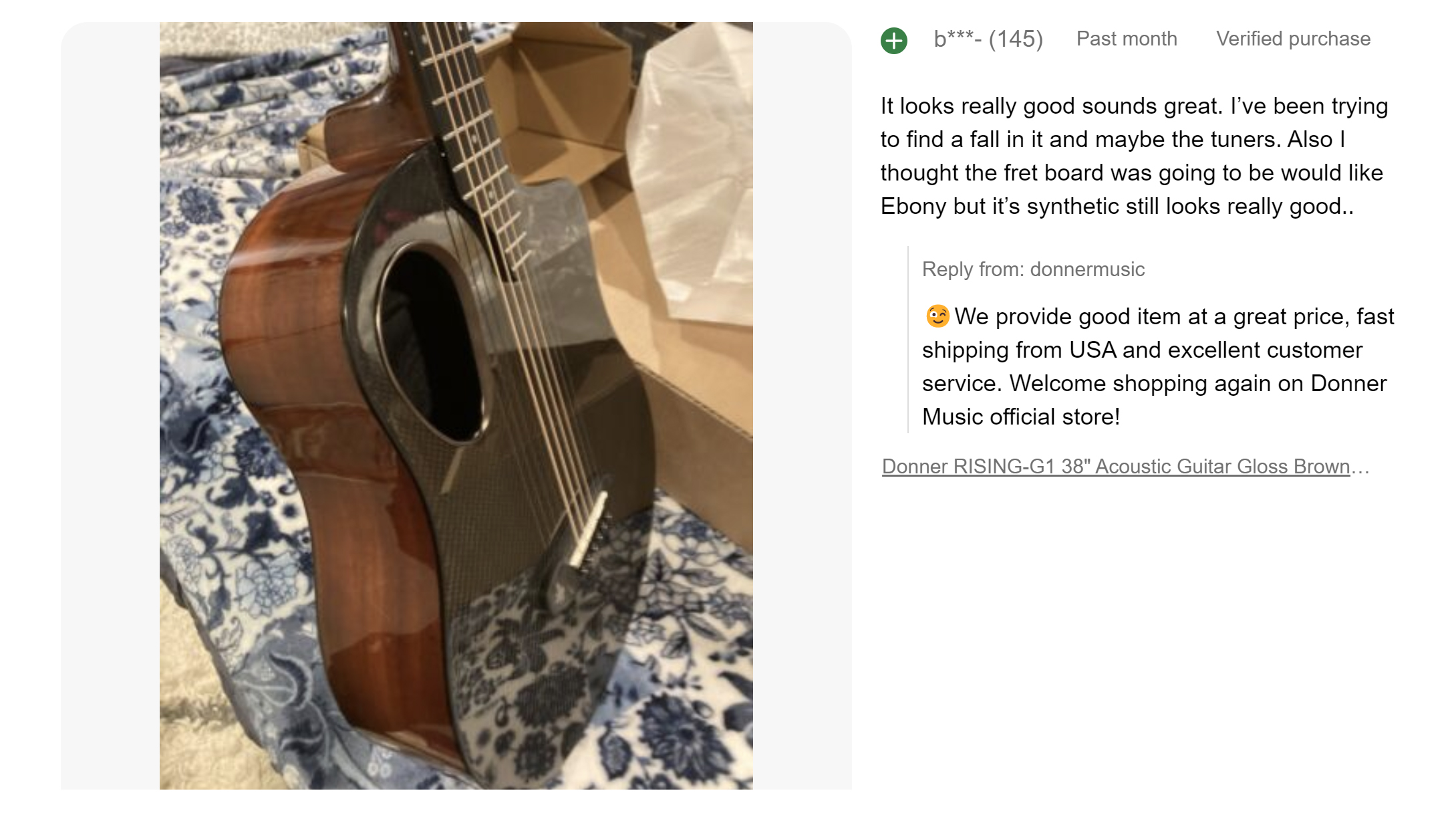Click the reviewer's feedback score (145)
The image size is (1456, 815).
[x=1016, y=39]
